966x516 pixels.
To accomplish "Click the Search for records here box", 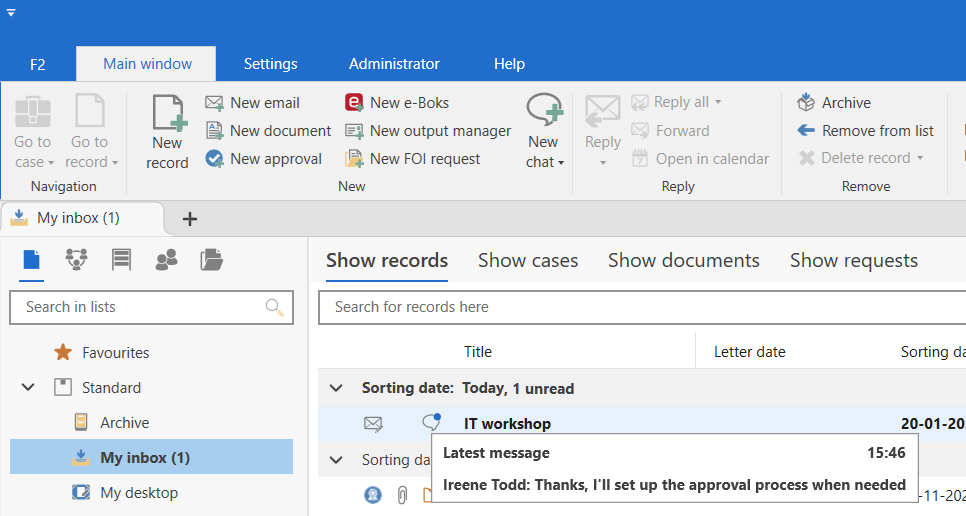I will [640, 307].
